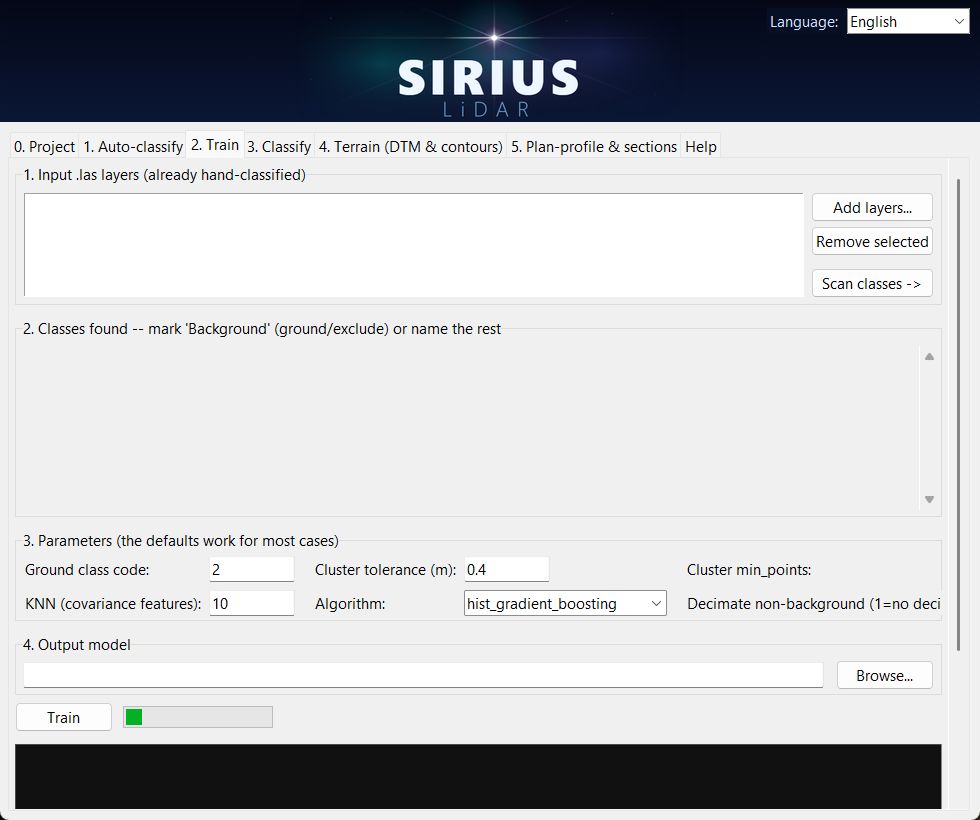Click the 'Decimate non-background' label
The image size is (980, 820).
814,604
